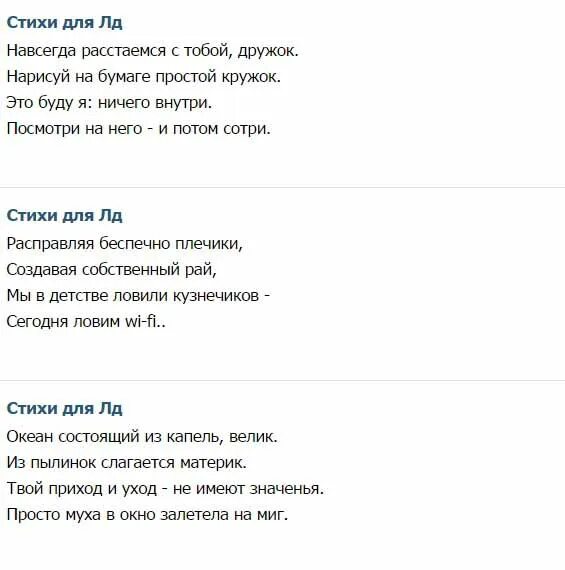Click the word «материк» in third post
Screen dimensions: 565x570
click(211, 463)
